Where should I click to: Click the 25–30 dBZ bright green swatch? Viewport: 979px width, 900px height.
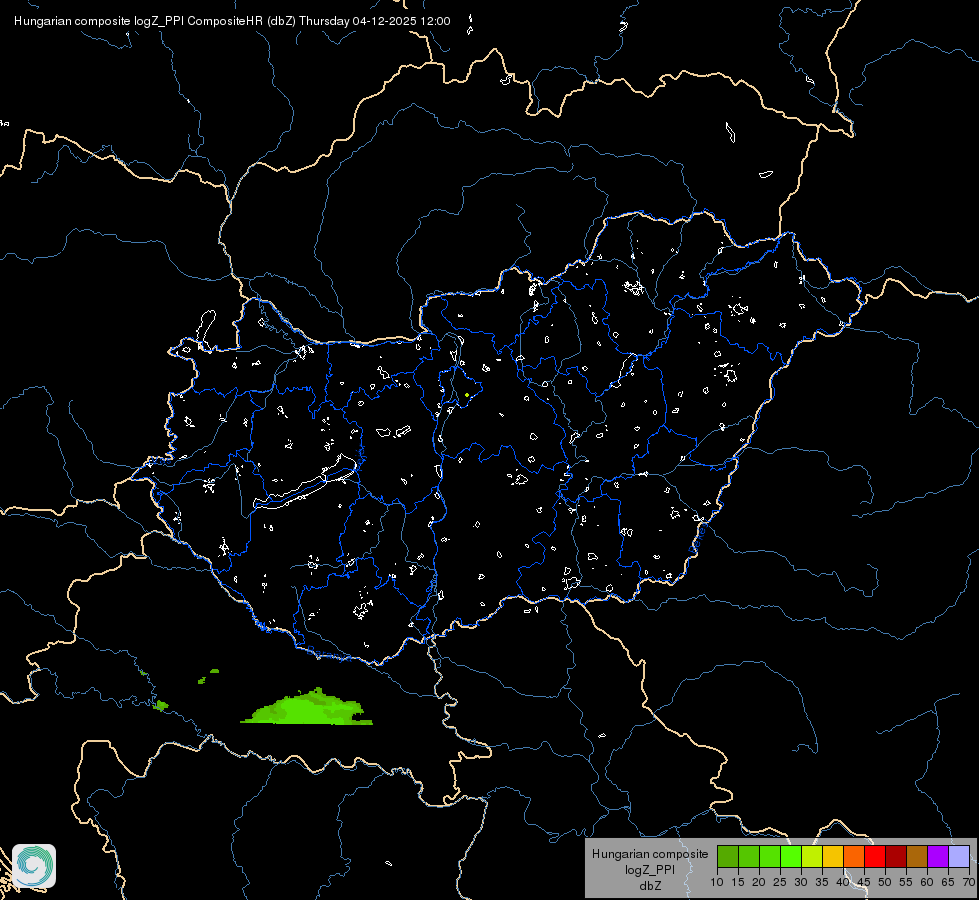tap(790, 856)
